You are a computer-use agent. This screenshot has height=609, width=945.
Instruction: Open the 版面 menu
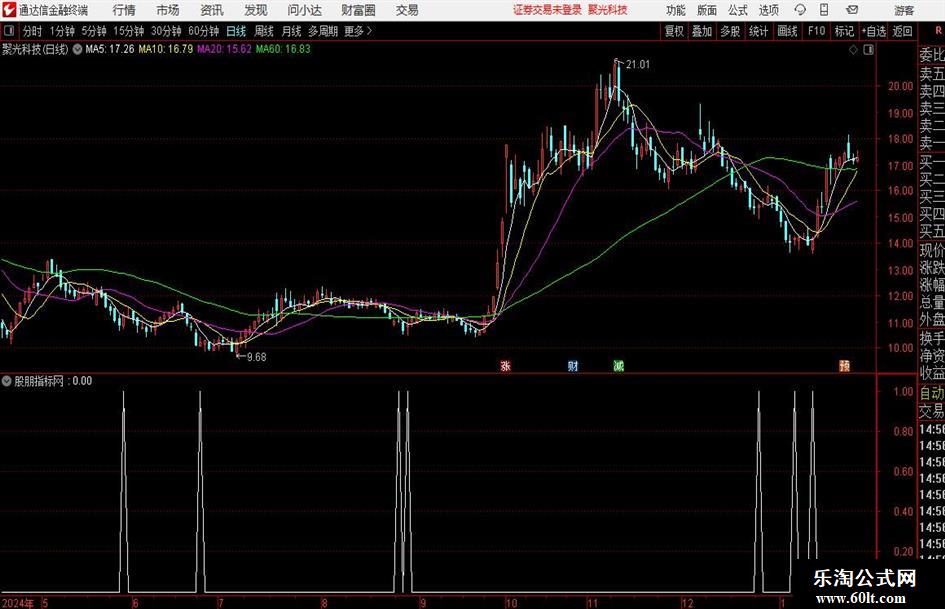click(706, 10)
